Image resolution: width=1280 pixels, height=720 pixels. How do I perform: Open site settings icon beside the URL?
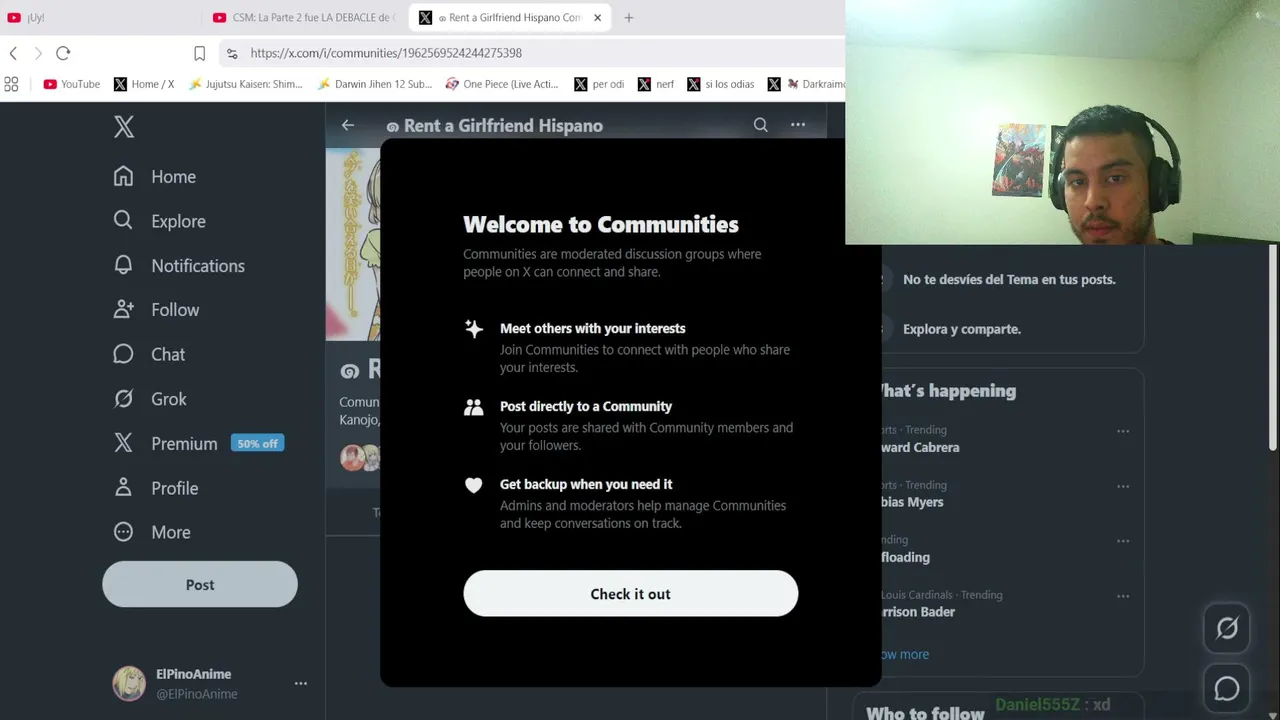coord(232,53)
